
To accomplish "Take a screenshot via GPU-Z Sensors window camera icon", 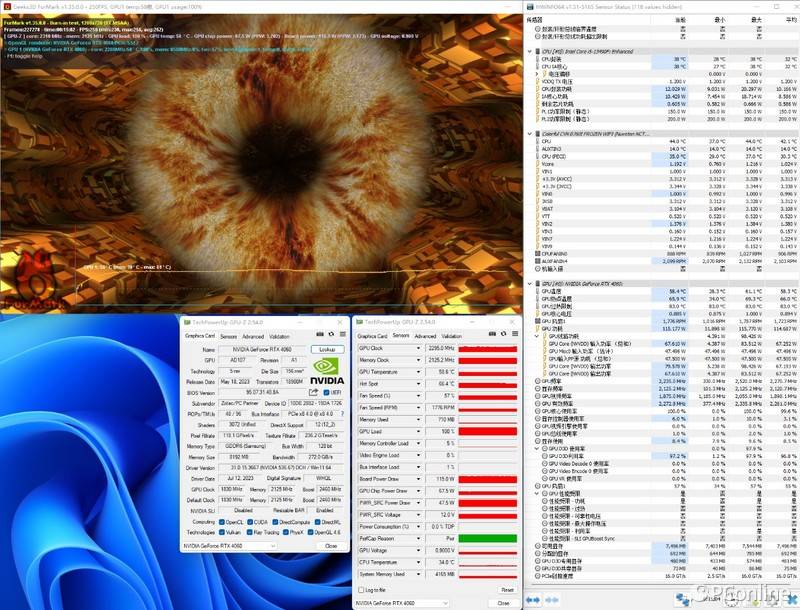I will [x=492, y=334].
